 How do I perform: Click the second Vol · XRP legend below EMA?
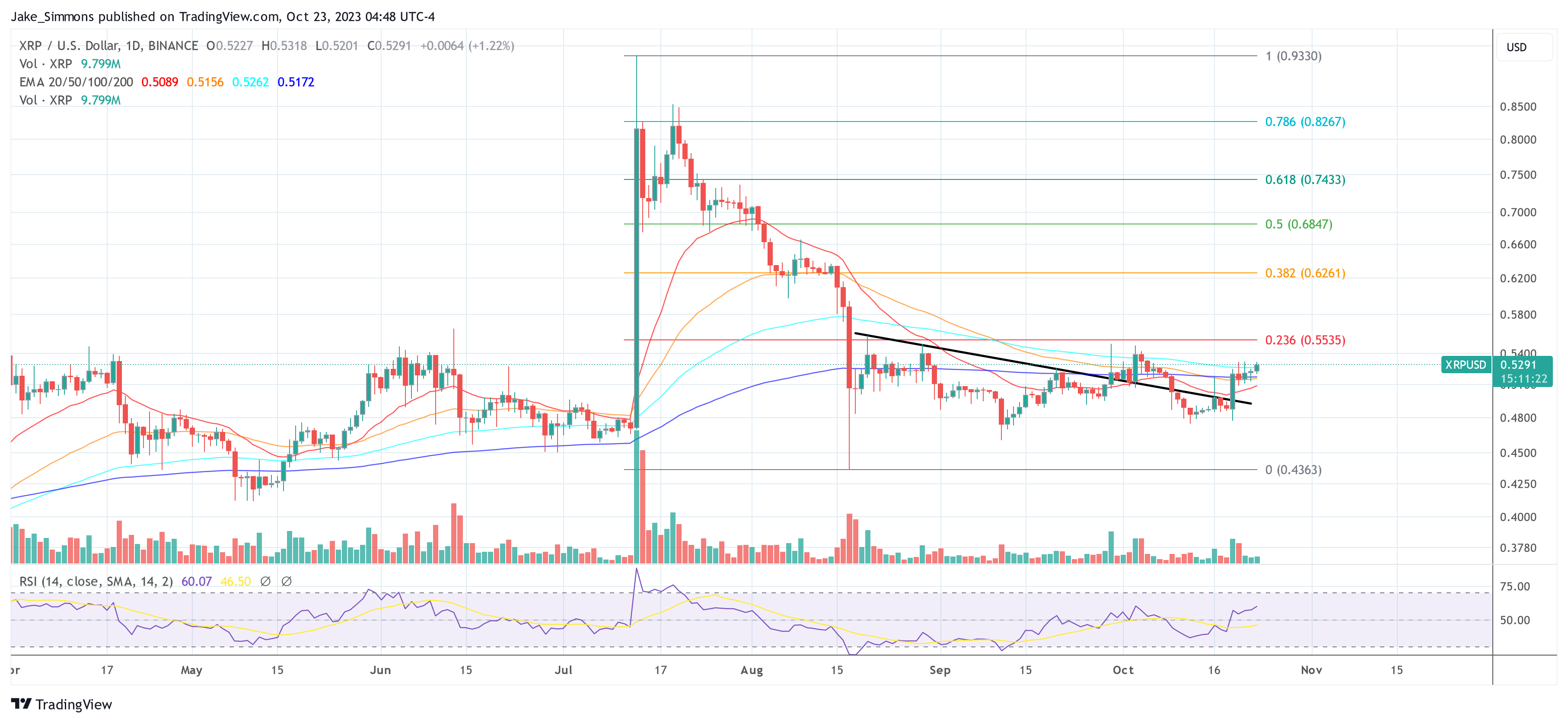click(x=46, y=100)
